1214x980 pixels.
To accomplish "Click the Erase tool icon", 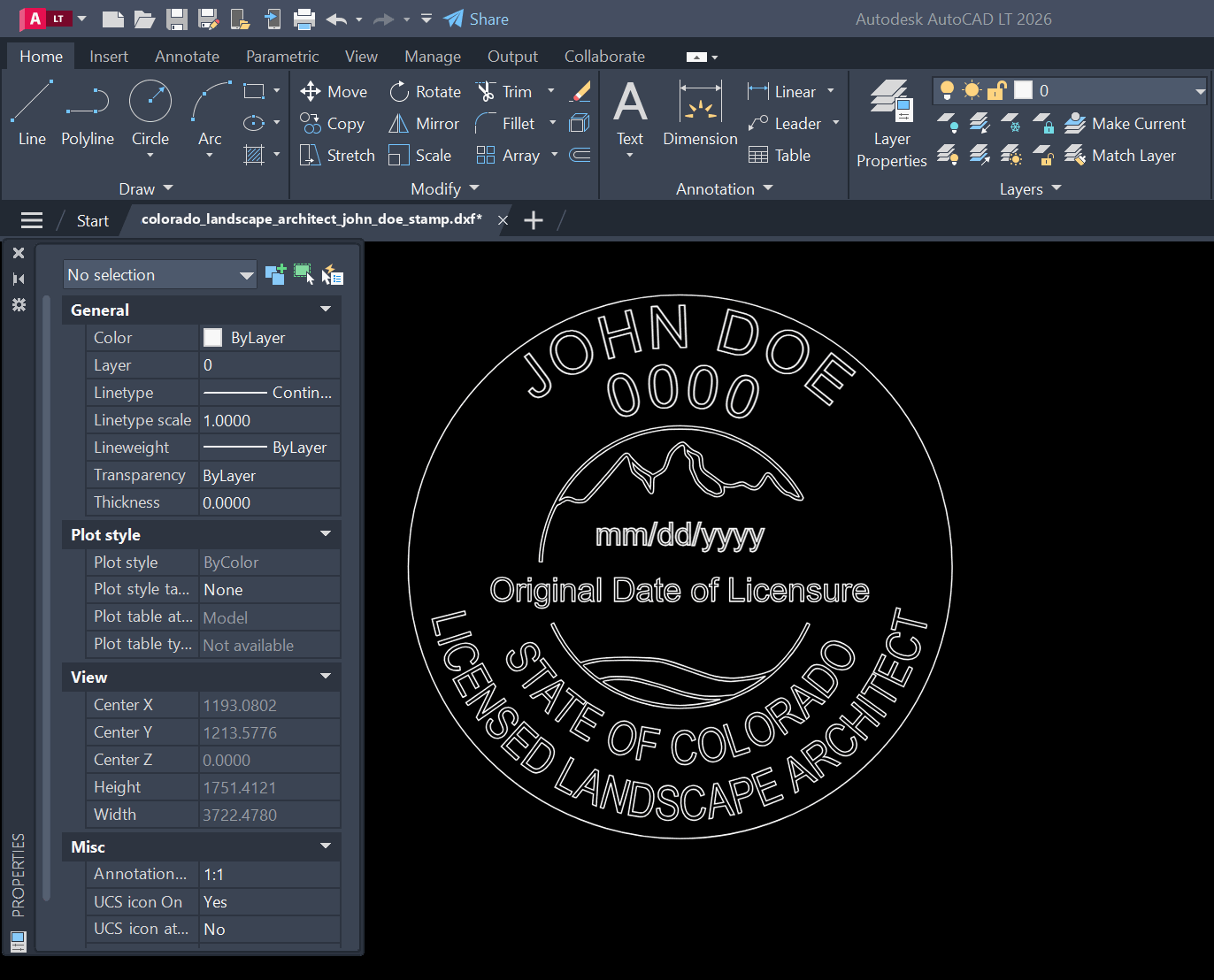I will point(580,91).
